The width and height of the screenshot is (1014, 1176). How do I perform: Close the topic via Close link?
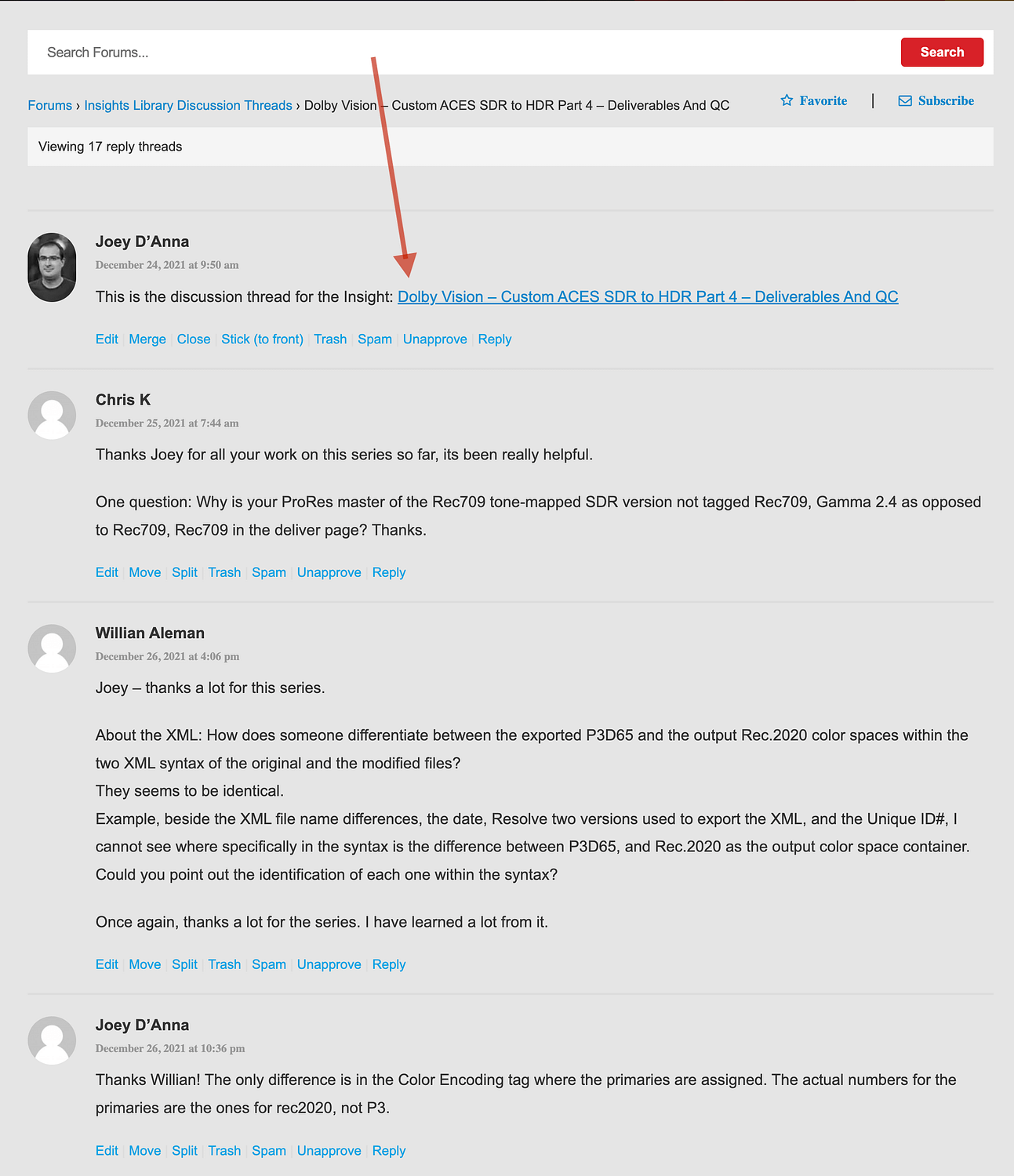[194, 339]
